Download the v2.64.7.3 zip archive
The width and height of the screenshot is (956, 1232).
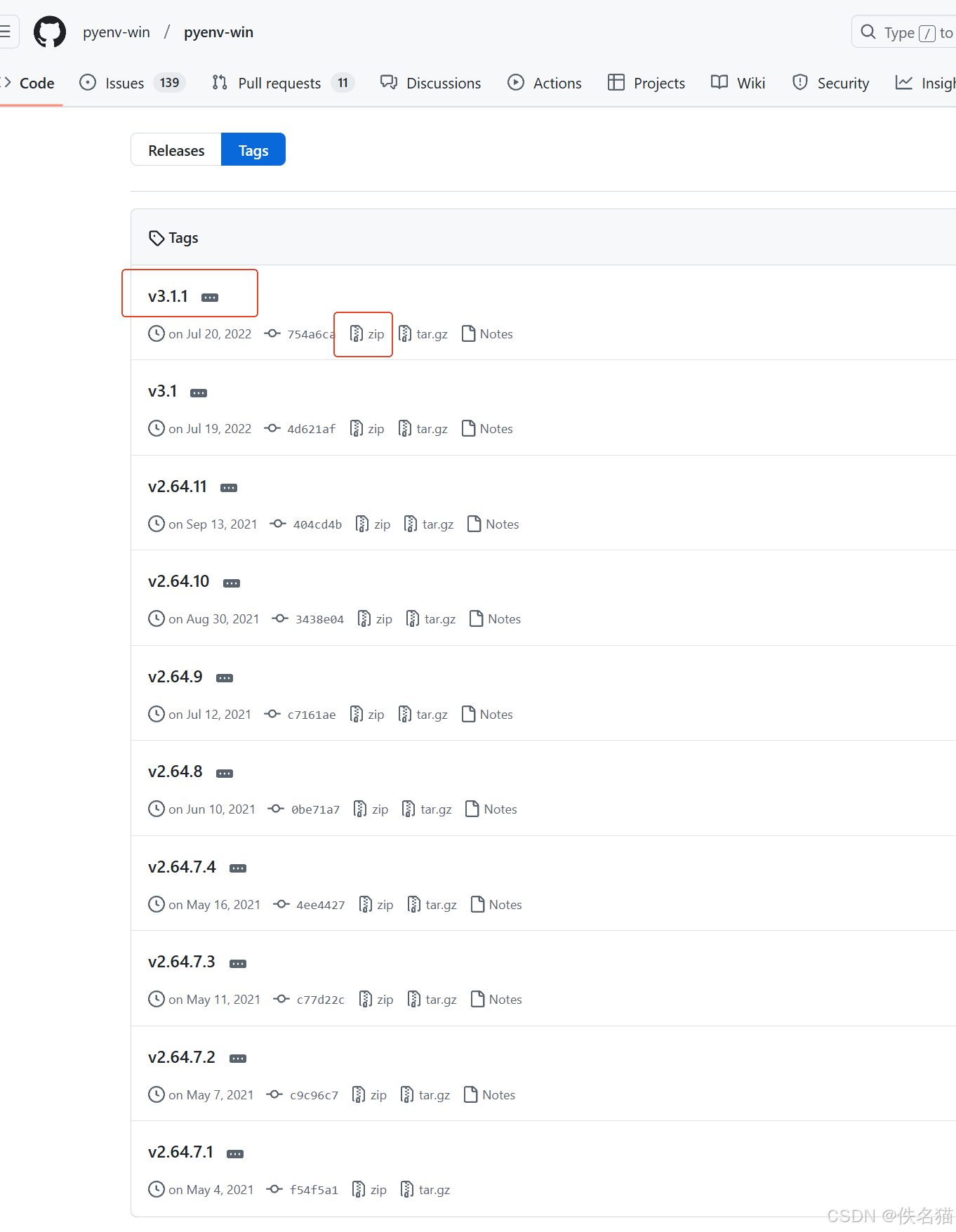point(376,1000)
